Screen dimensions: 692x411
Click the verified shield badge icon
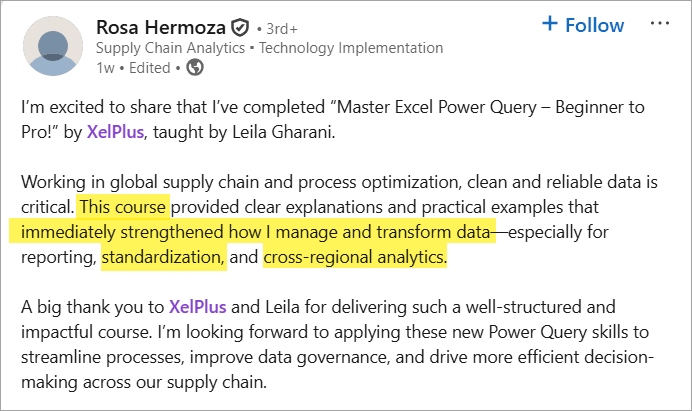coord(240,27)
